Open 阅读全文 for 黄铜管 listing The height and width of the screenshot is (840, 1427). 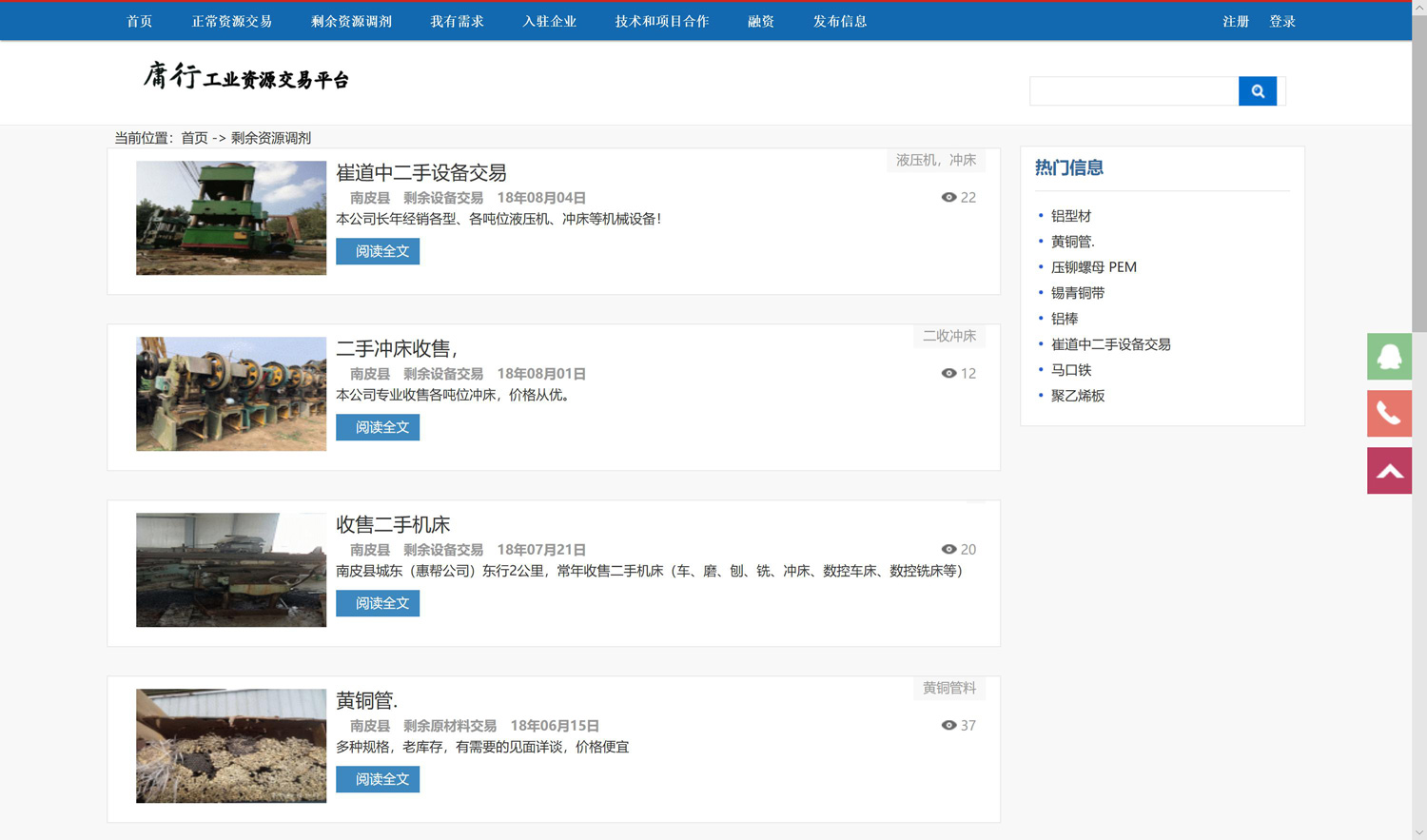coord(377,778)
